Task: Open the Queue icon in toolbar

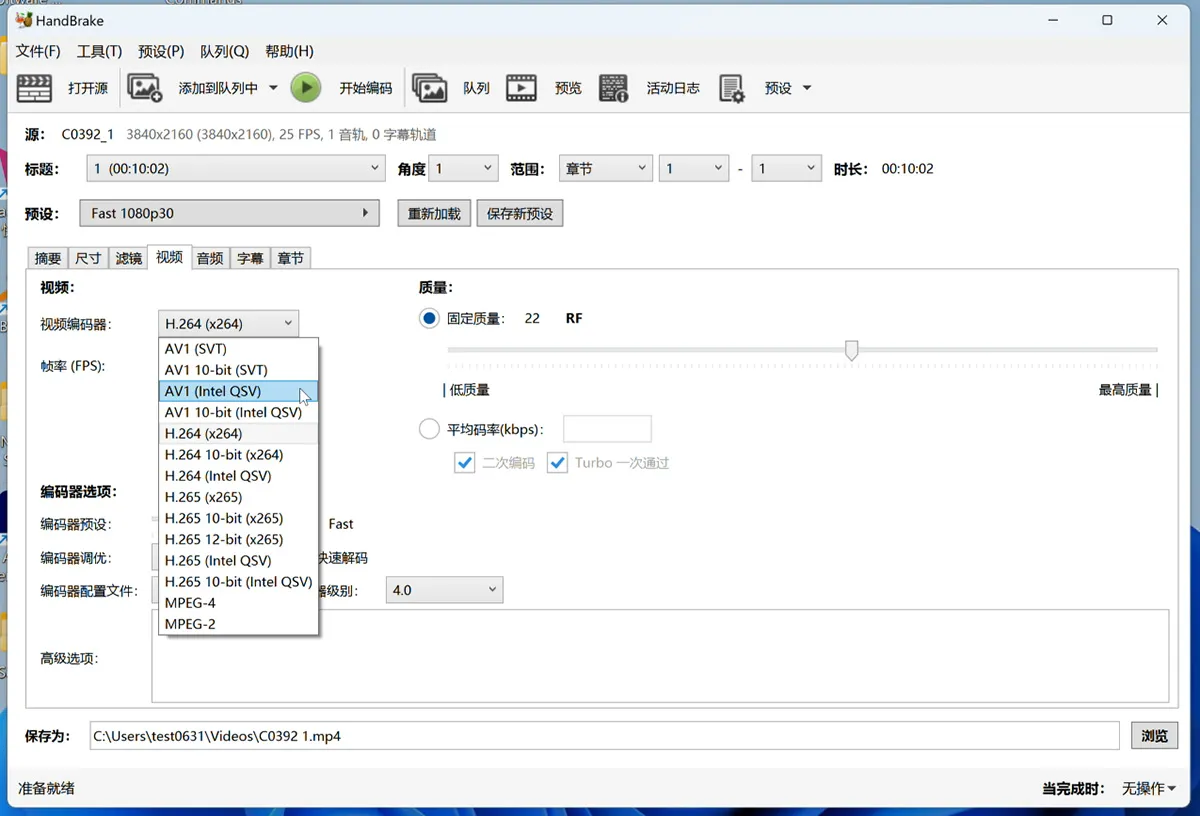Action: coord(429,88)
